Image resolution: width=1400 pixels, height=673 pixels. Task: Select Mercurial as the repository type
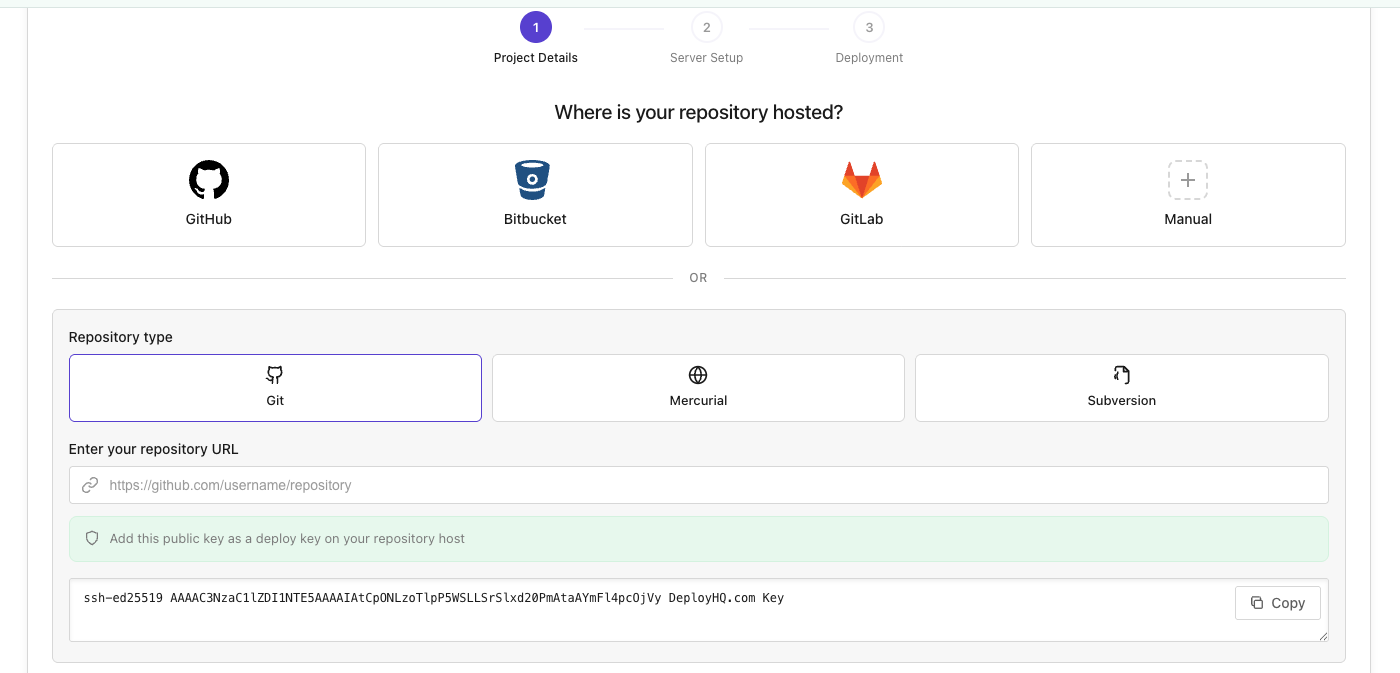pos(698,388)
